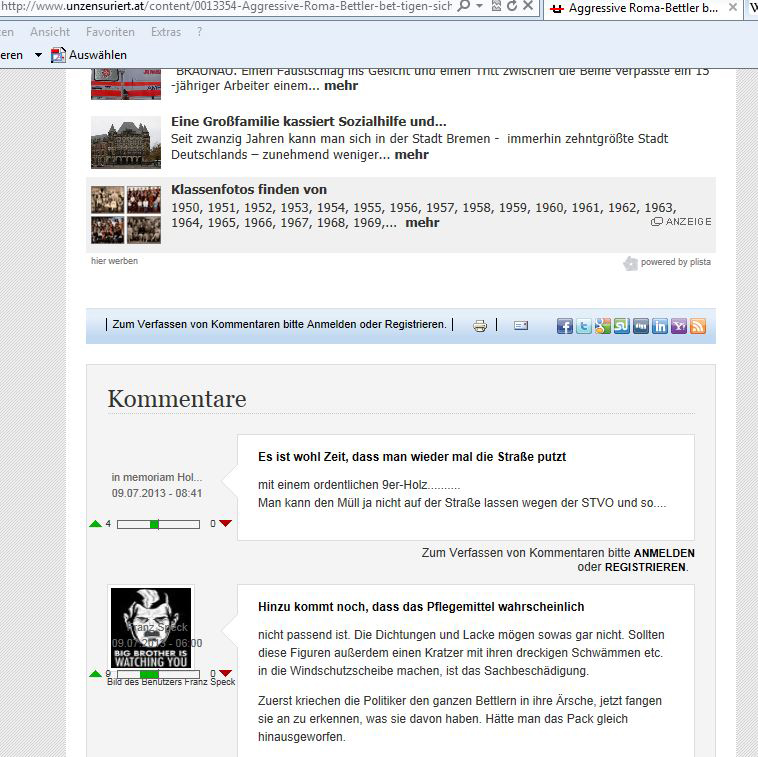Click first comment's vote rating bar
758x757 pixels.
pyautogui.click(x=159, y=524)
